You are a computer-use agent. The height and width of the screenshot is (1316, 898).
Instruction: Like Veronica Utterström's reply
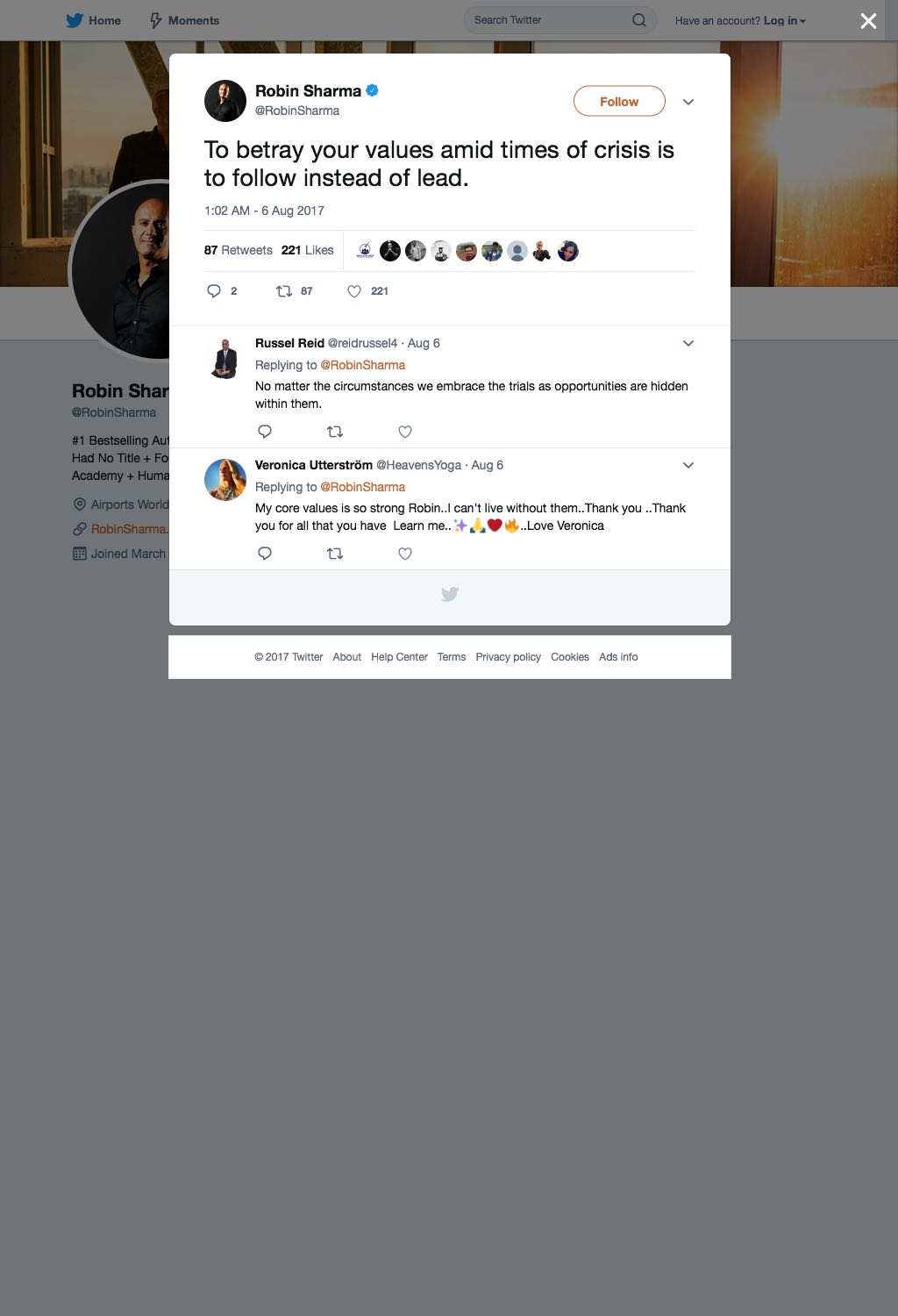(x=405, y=553)
